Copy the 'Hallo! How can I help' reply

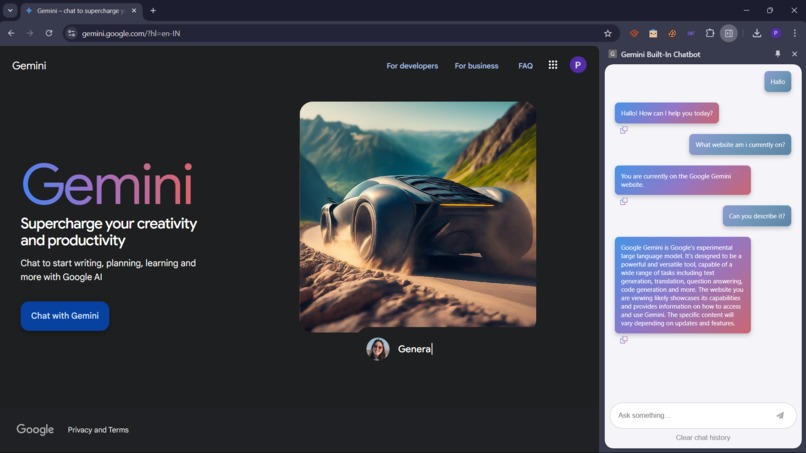pos(624,130)
